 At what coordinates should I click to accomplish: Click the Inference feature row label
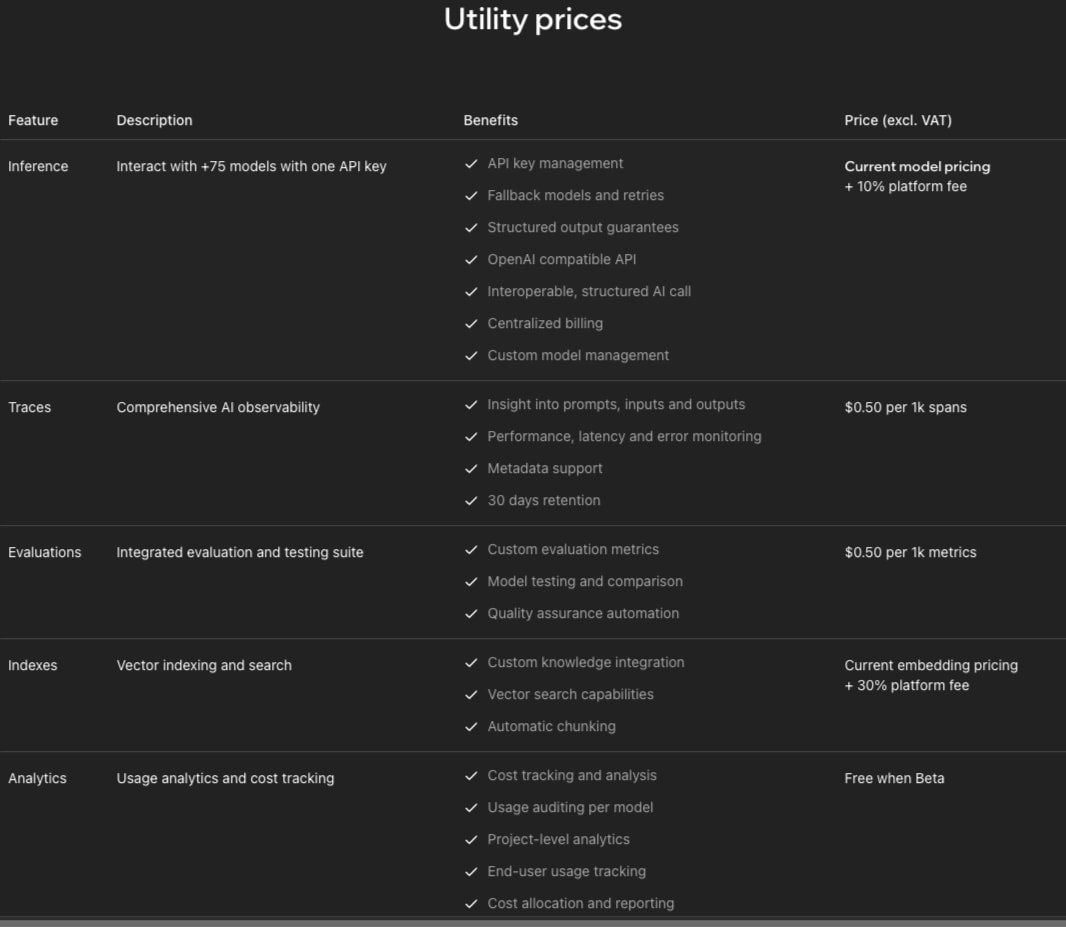pyautogui.click(x=38, y=167)
